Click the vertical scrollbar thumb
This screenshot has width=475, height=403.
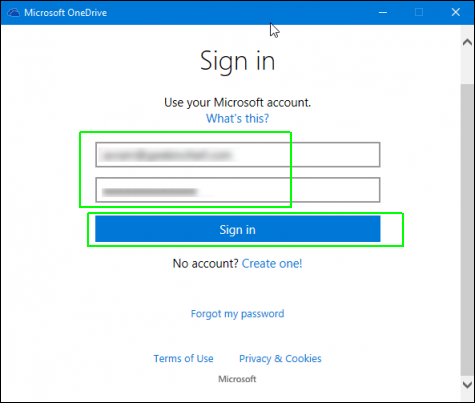[467, 229]
